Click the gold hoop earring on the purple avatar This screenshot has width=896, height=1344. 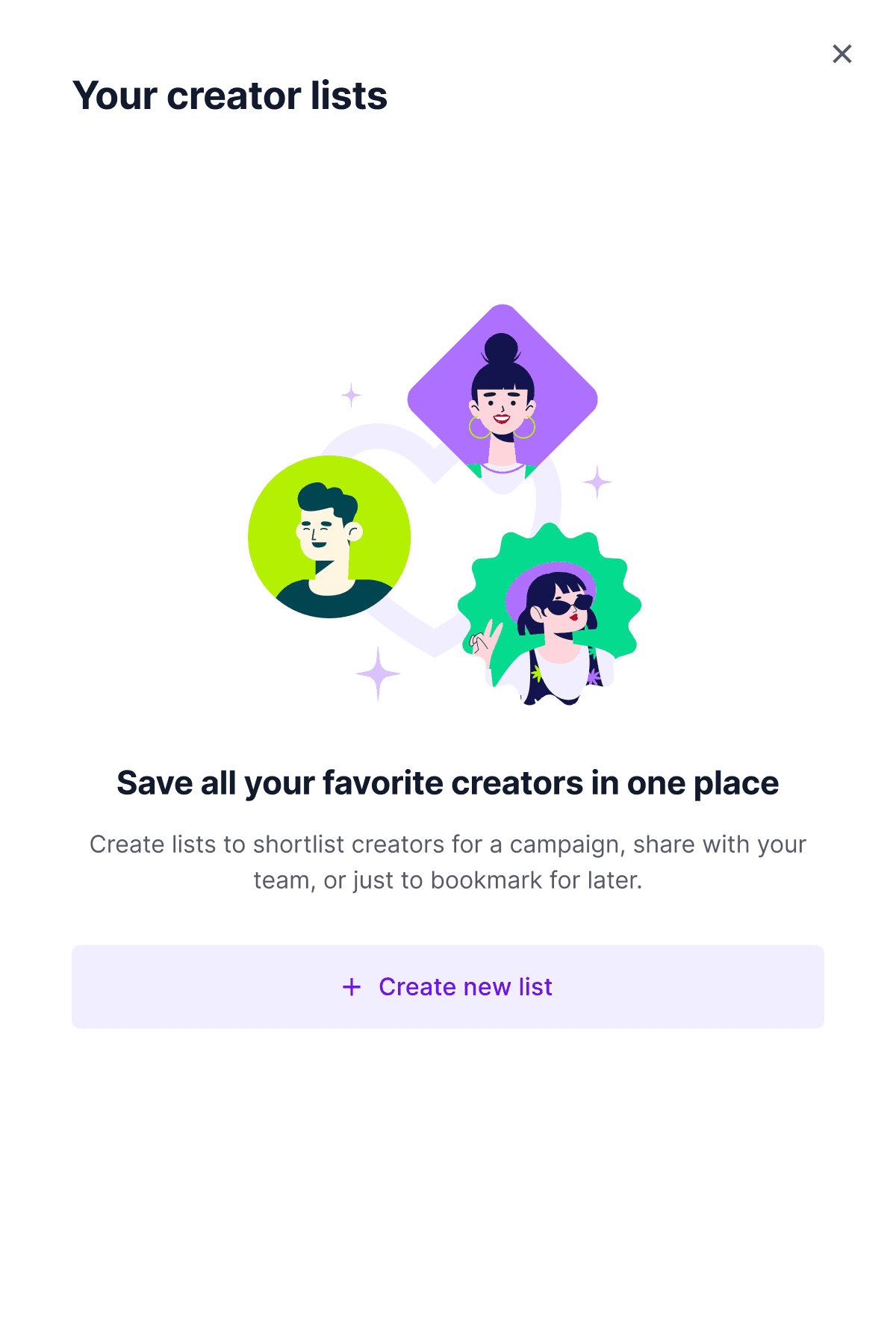tap(479, 427)
